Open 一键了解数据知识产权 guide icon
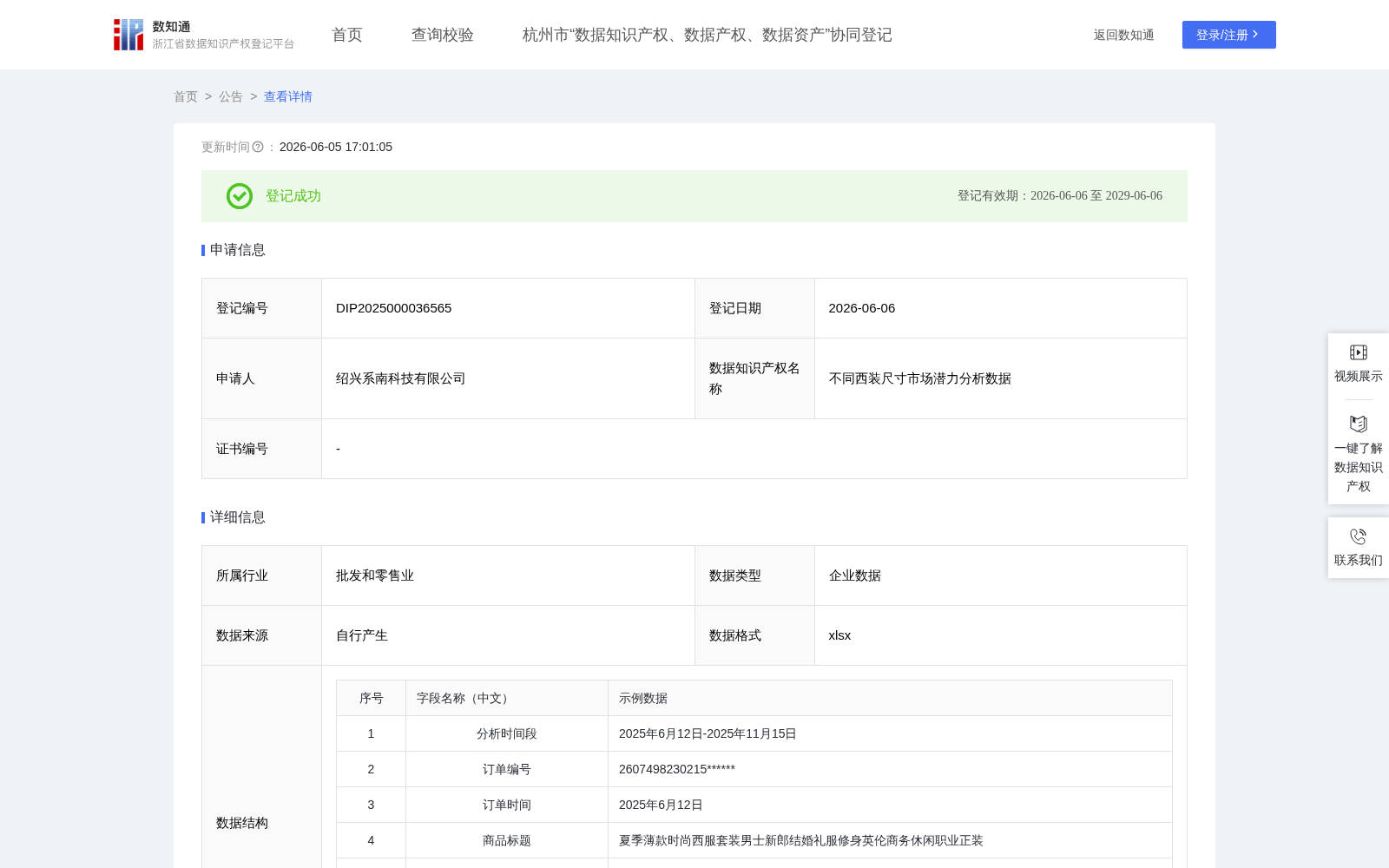This screenshot has height=868, width=1389. (x=1359, y=424)
